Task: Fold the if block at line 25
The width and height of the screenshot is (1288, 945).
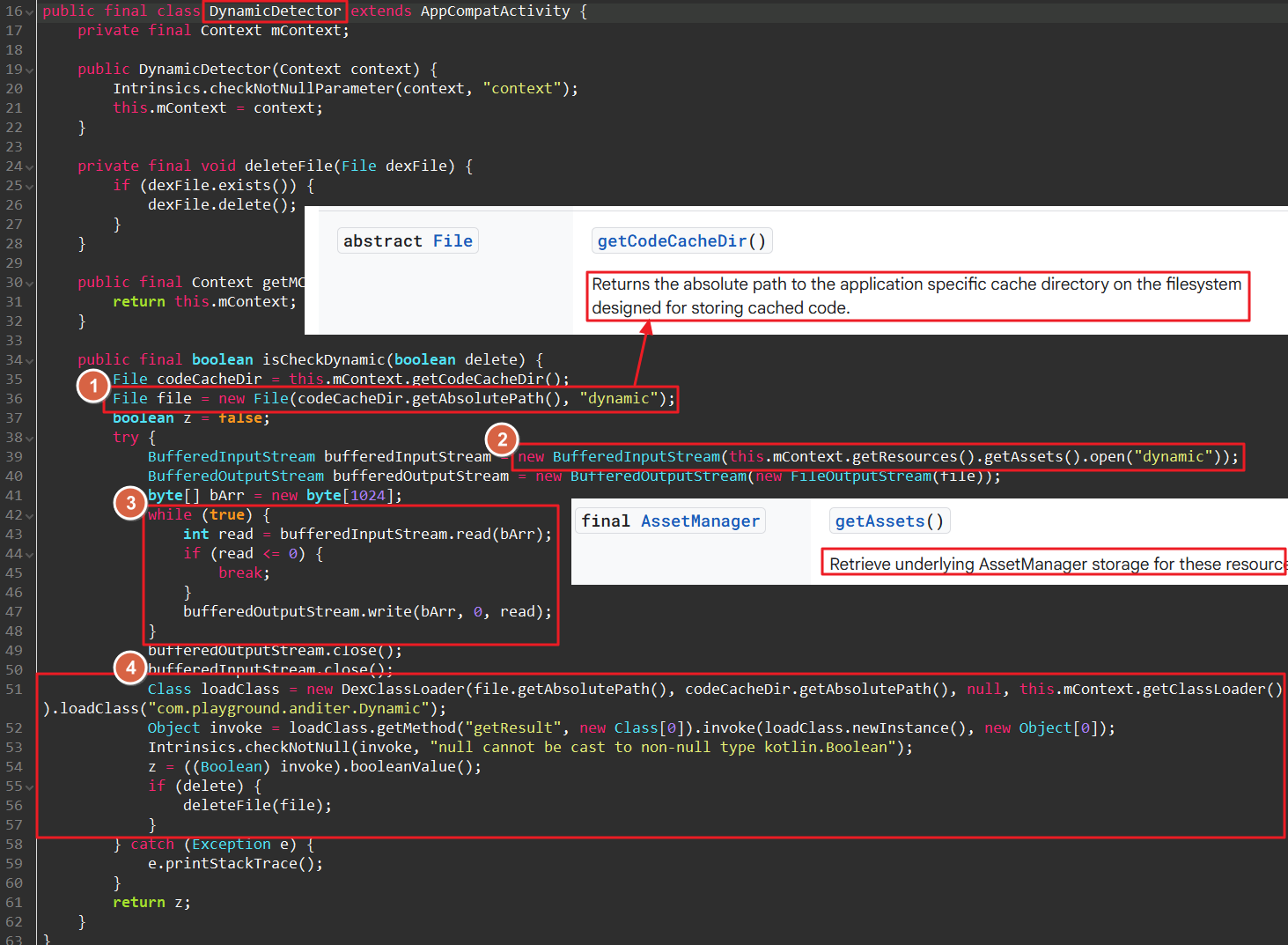Action: 30,187
